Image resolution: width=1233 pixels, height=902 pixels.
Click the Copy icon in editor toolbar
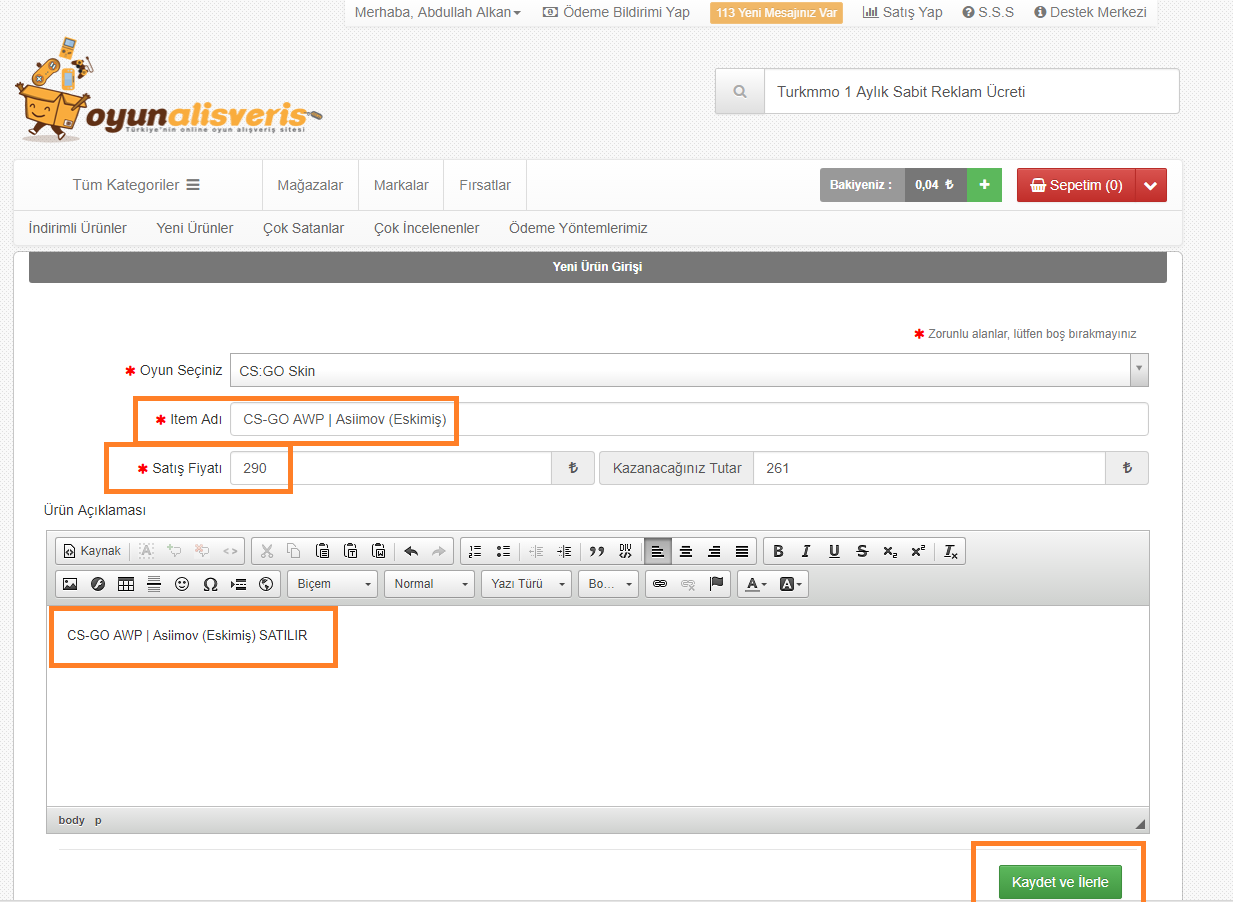tap(294, 551)
